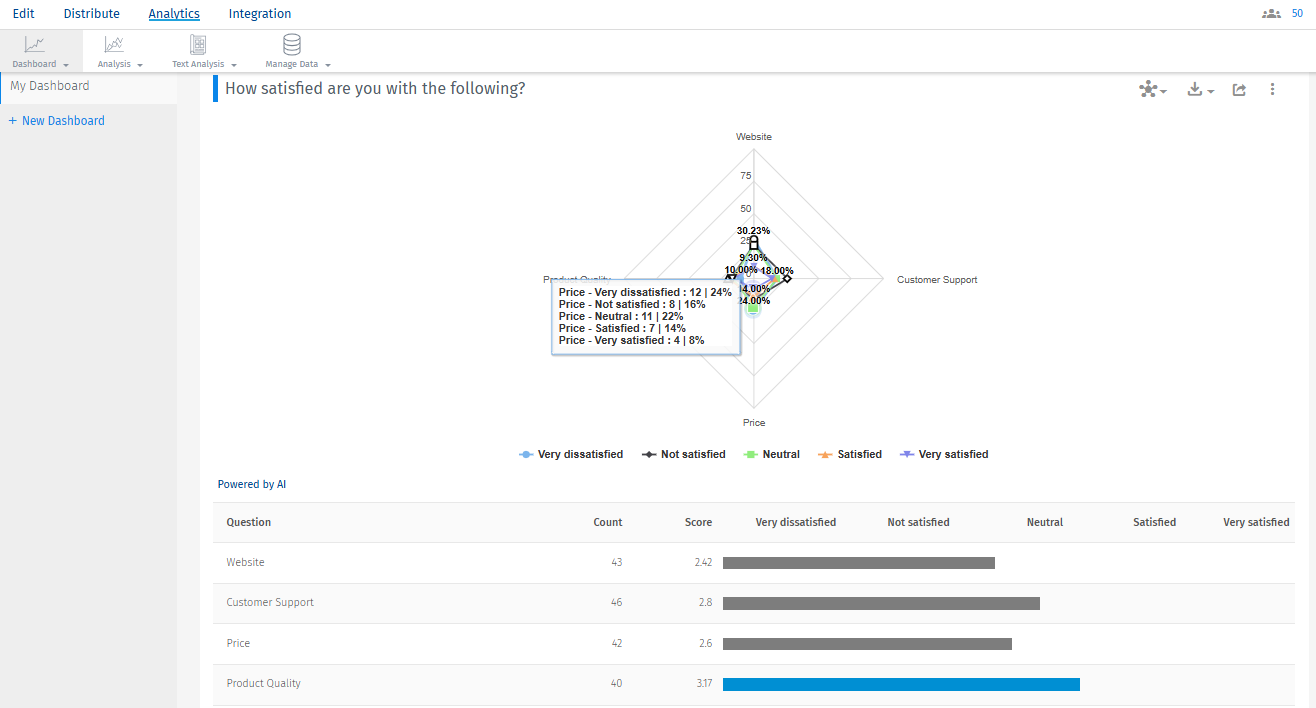
Task: Click the Powered by AI link
Action: pyautogui.click(x=252, y=484)
